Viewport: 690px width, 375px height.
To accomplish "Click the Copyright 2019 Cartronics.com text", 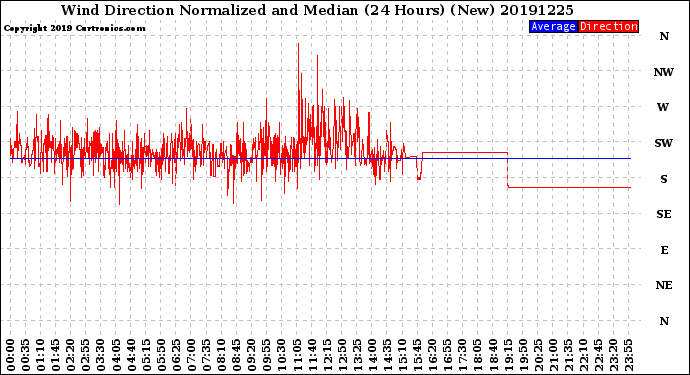I will pyautogui.click(x=74, y=28).
